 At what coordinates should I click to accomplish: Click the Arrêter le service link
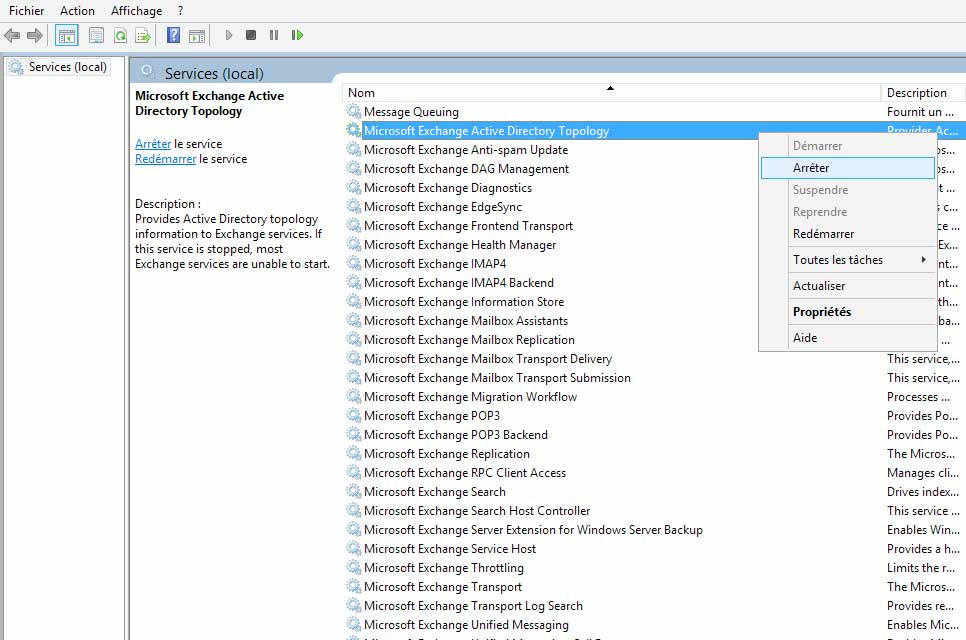tap(153, 144)
